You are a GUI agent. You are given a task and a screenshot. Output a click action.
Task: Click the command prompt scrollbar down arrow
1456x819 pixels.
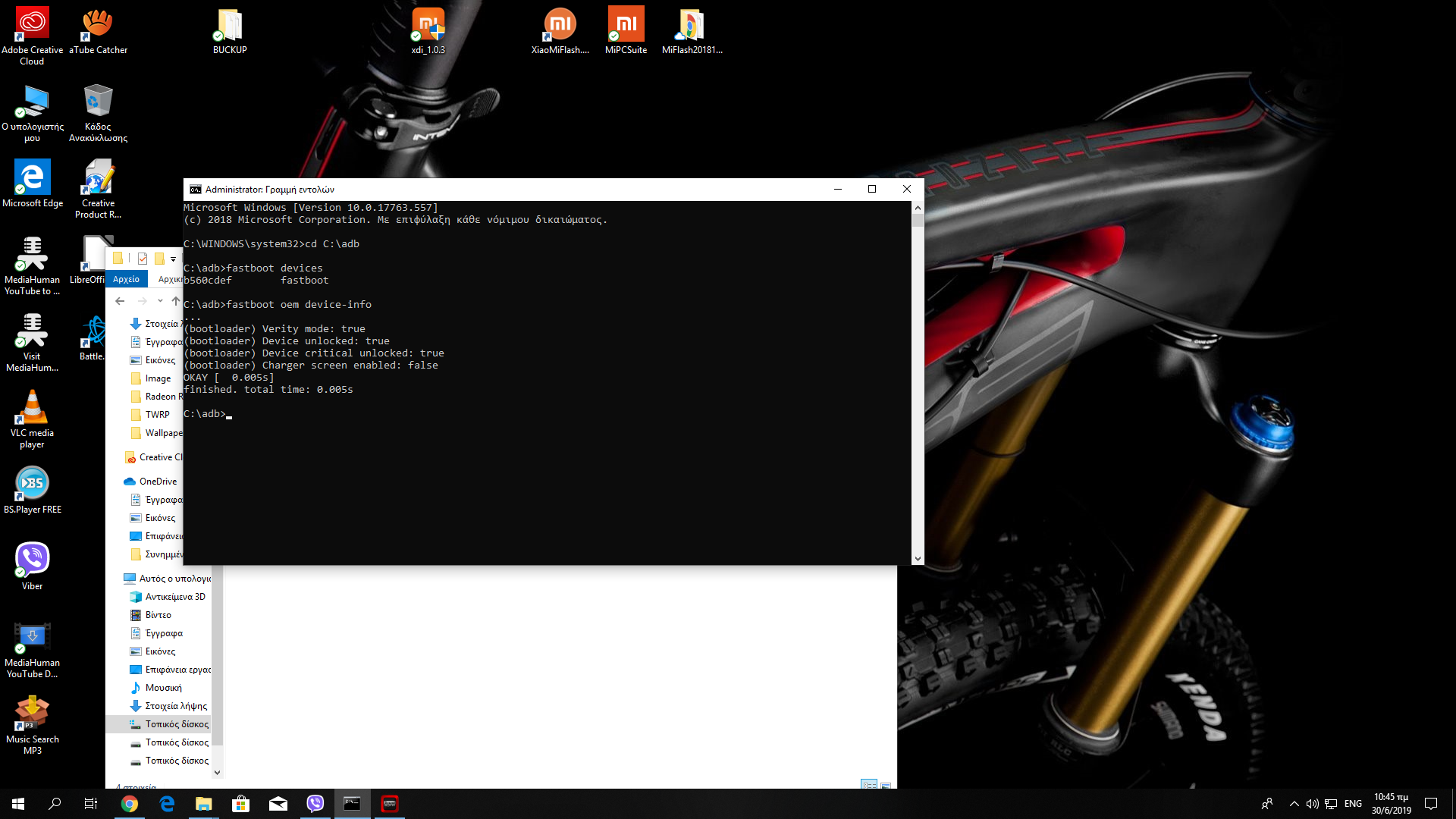(918, 559)
